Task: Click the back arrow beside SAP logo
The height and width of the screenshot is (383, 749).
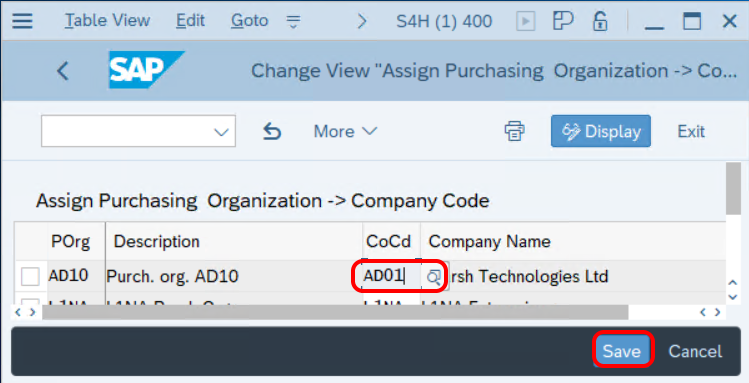Action: (x=63, y=71)
